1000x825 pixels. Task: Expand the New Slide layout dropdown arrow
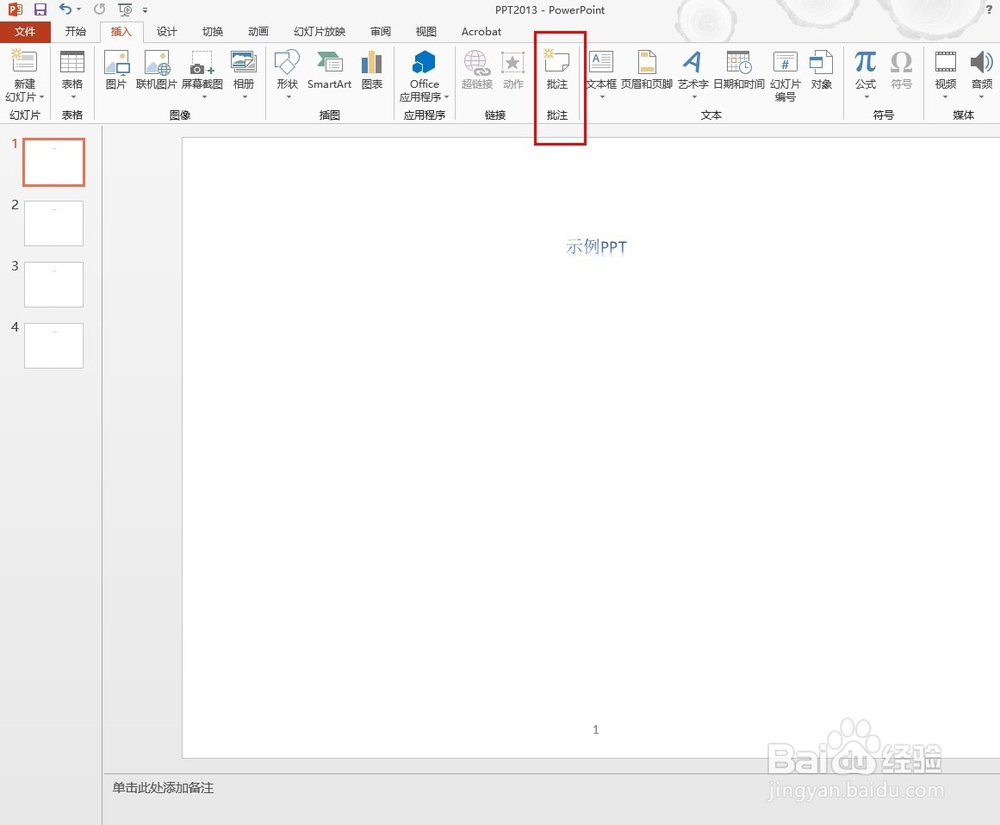[x=41, y=98]
